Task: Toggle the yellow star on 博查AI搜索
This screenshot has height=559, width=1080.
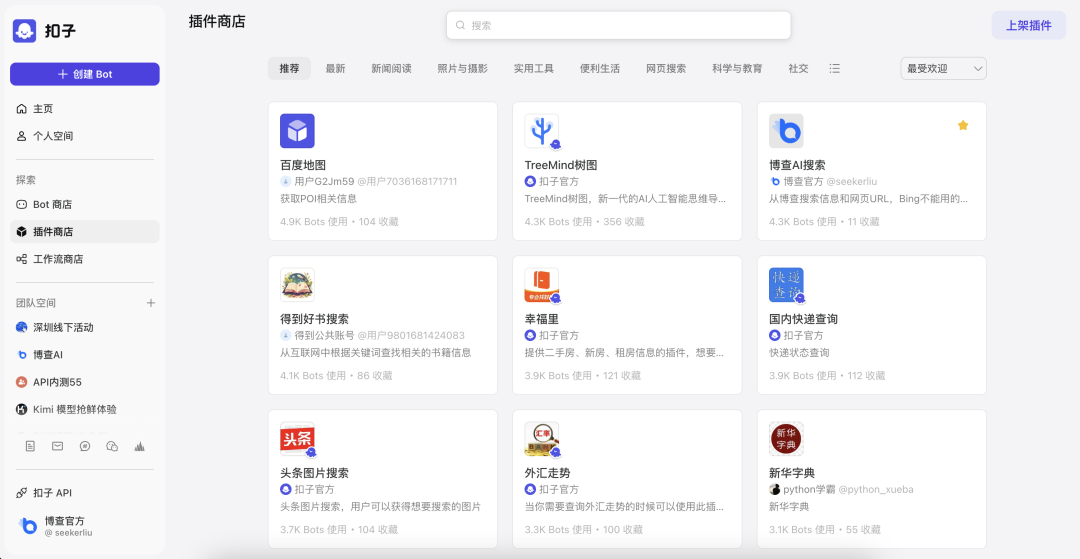Action: tap(963, 125)
